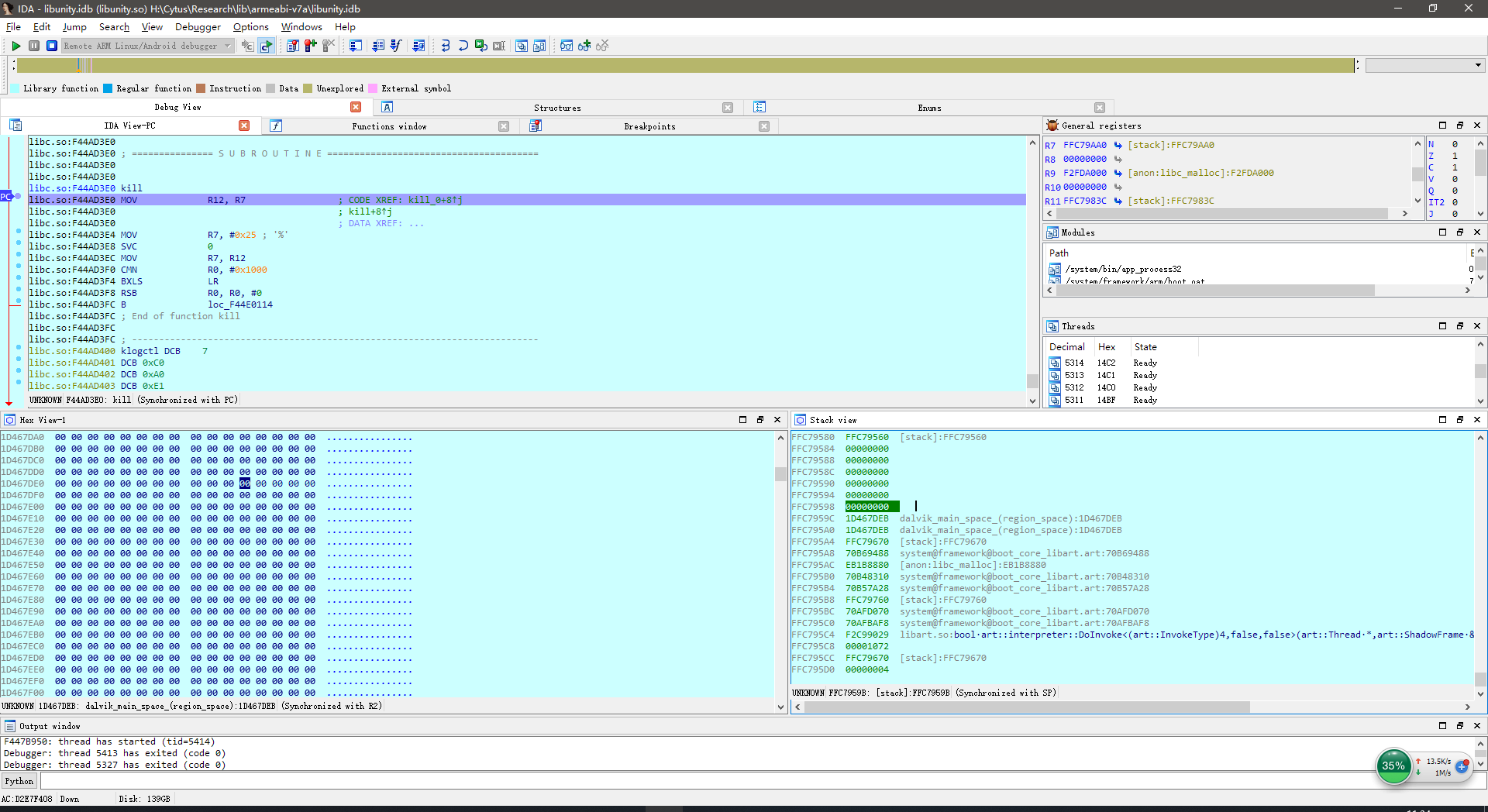Click the breakpoint list toolbar icon
This screenshot has height=812, width=1488.
click(x=292, y=46)
